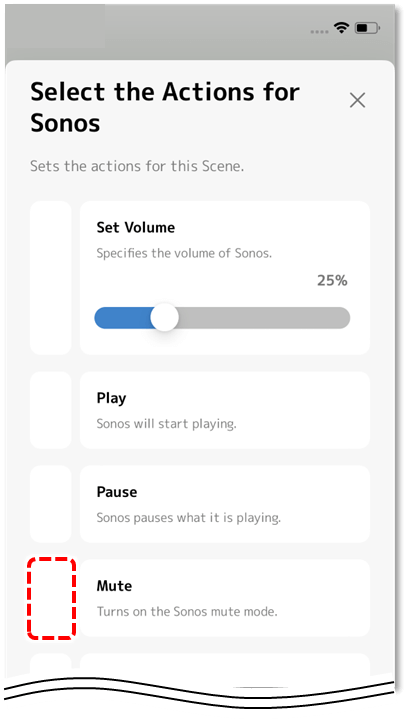Viewport: 408px width, 719px height.
Task: Tick the selection box beside Set Volume
Action: tap(51, 278)
